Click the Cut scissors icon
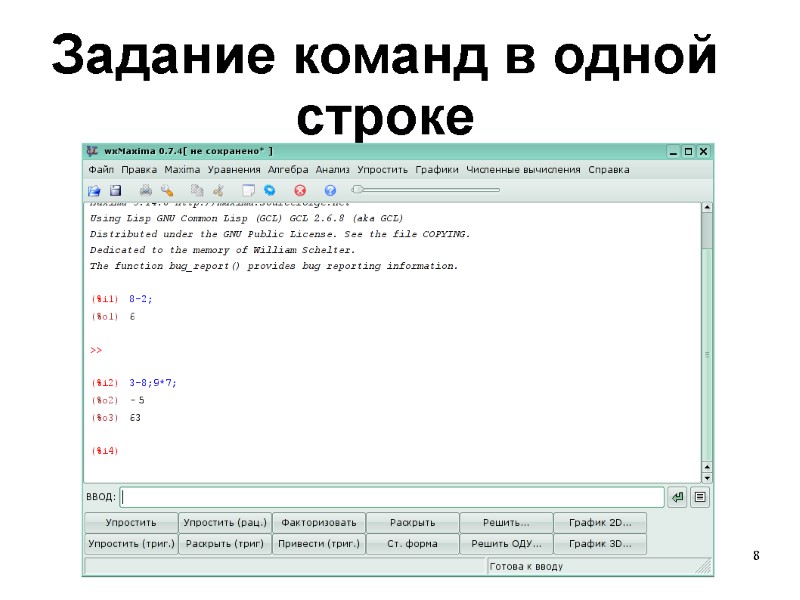 [218, 190]
